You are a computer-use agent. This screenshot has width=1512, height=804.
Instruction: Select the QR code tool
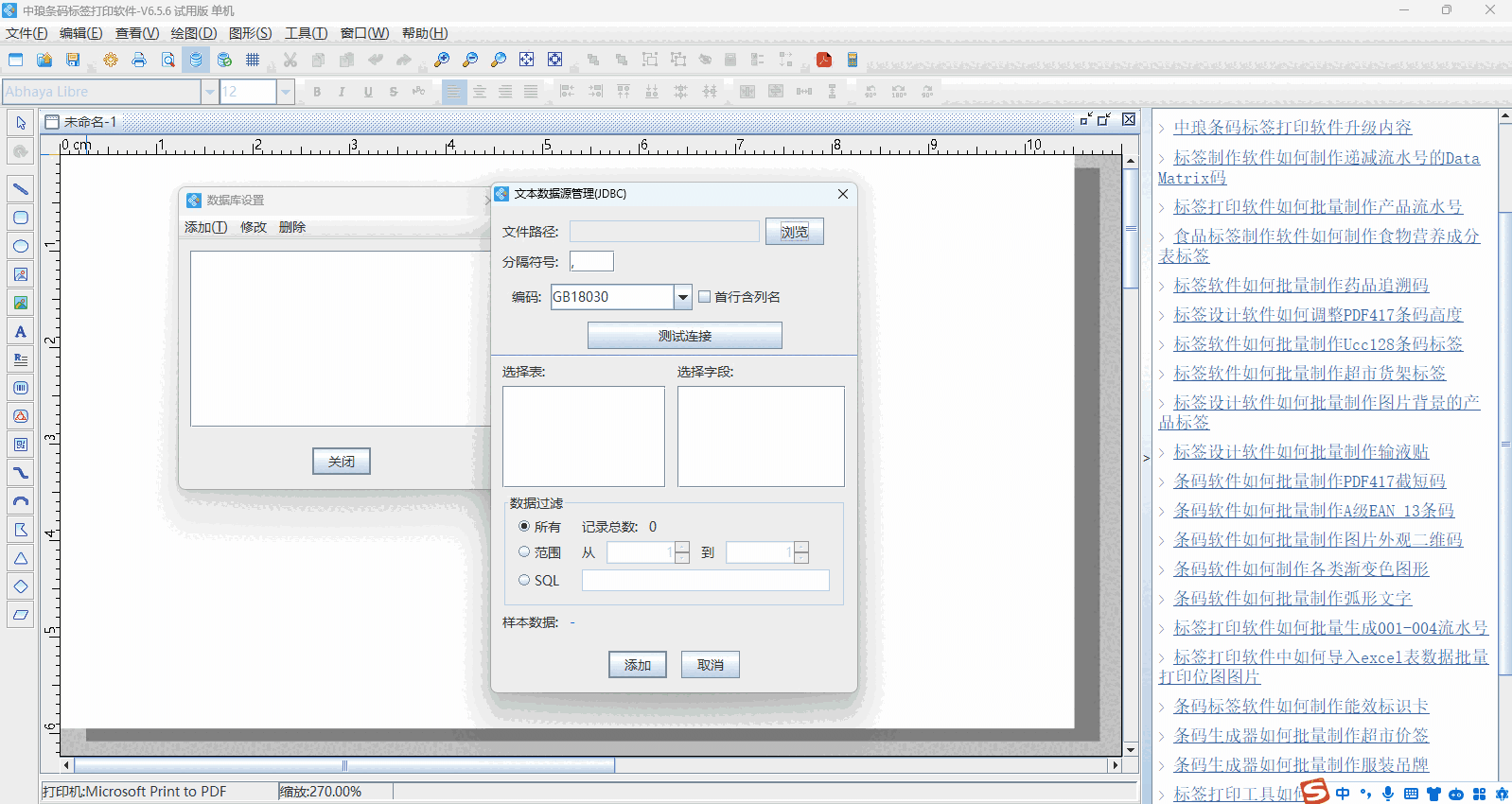click(21, 445)
